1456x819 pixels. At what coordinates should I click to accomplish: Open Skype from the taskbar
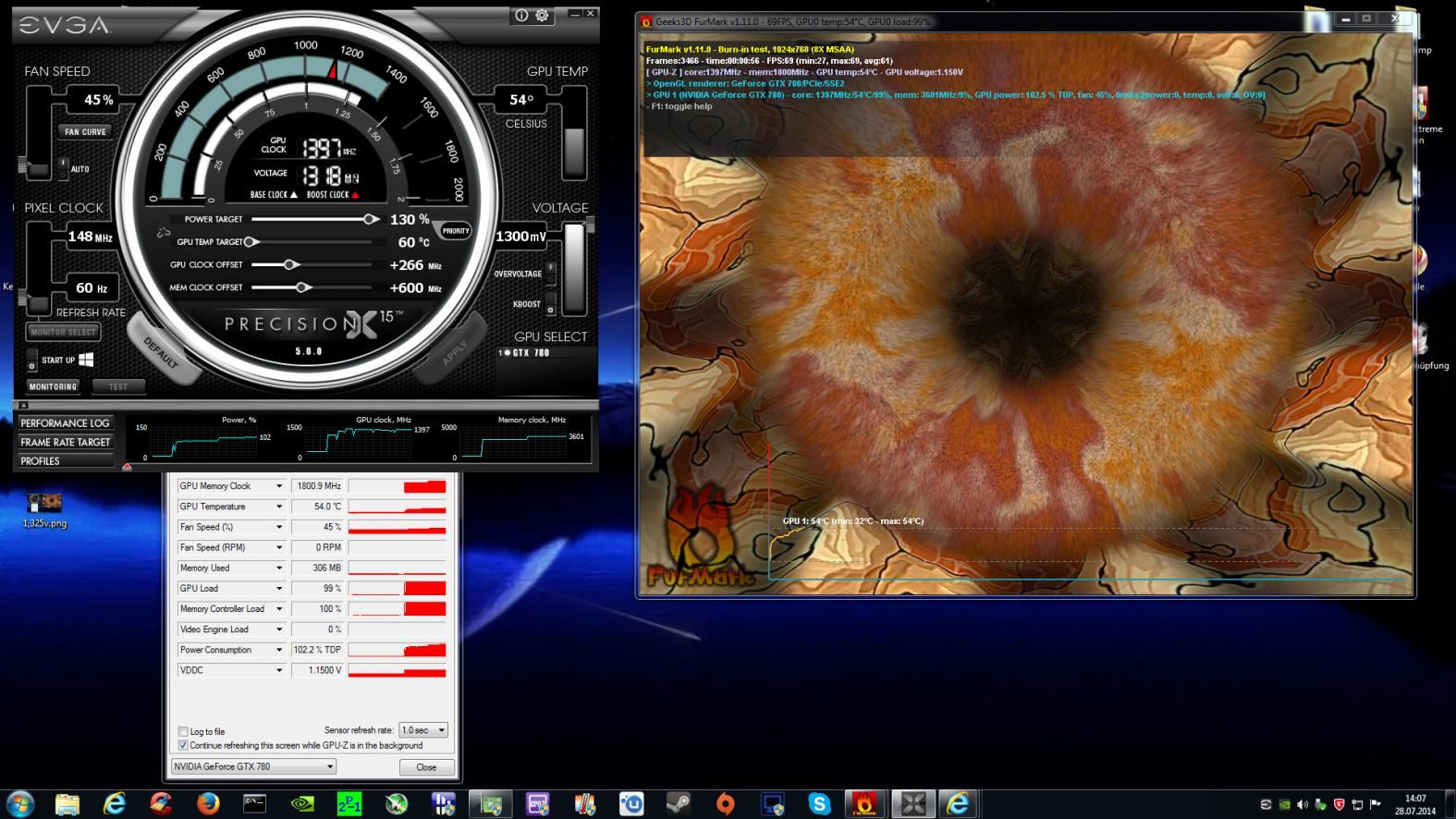pos(819,803)
